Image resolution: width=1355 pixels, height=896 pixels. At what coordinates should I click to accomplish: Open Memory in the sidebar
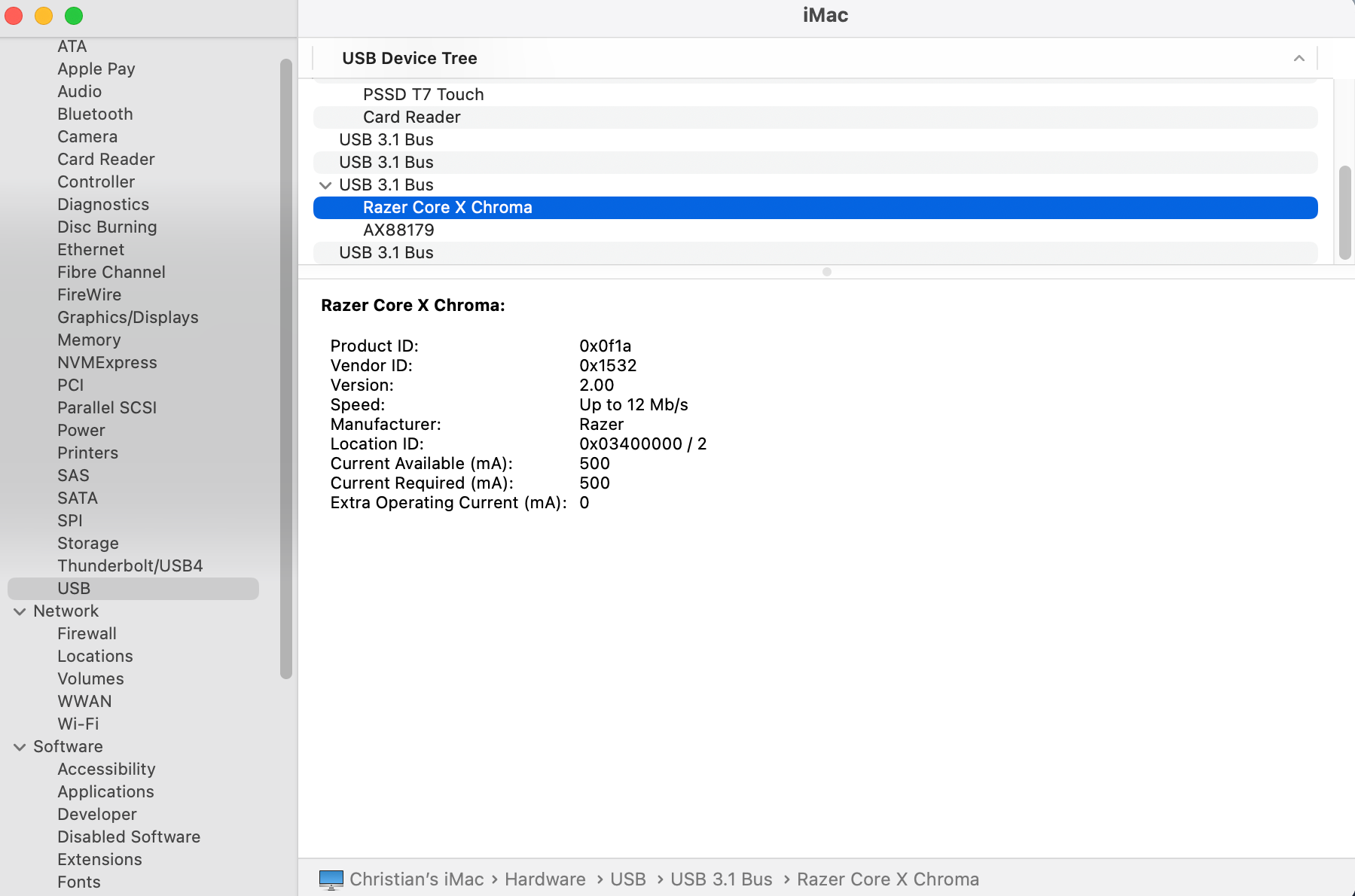point(89,340)
